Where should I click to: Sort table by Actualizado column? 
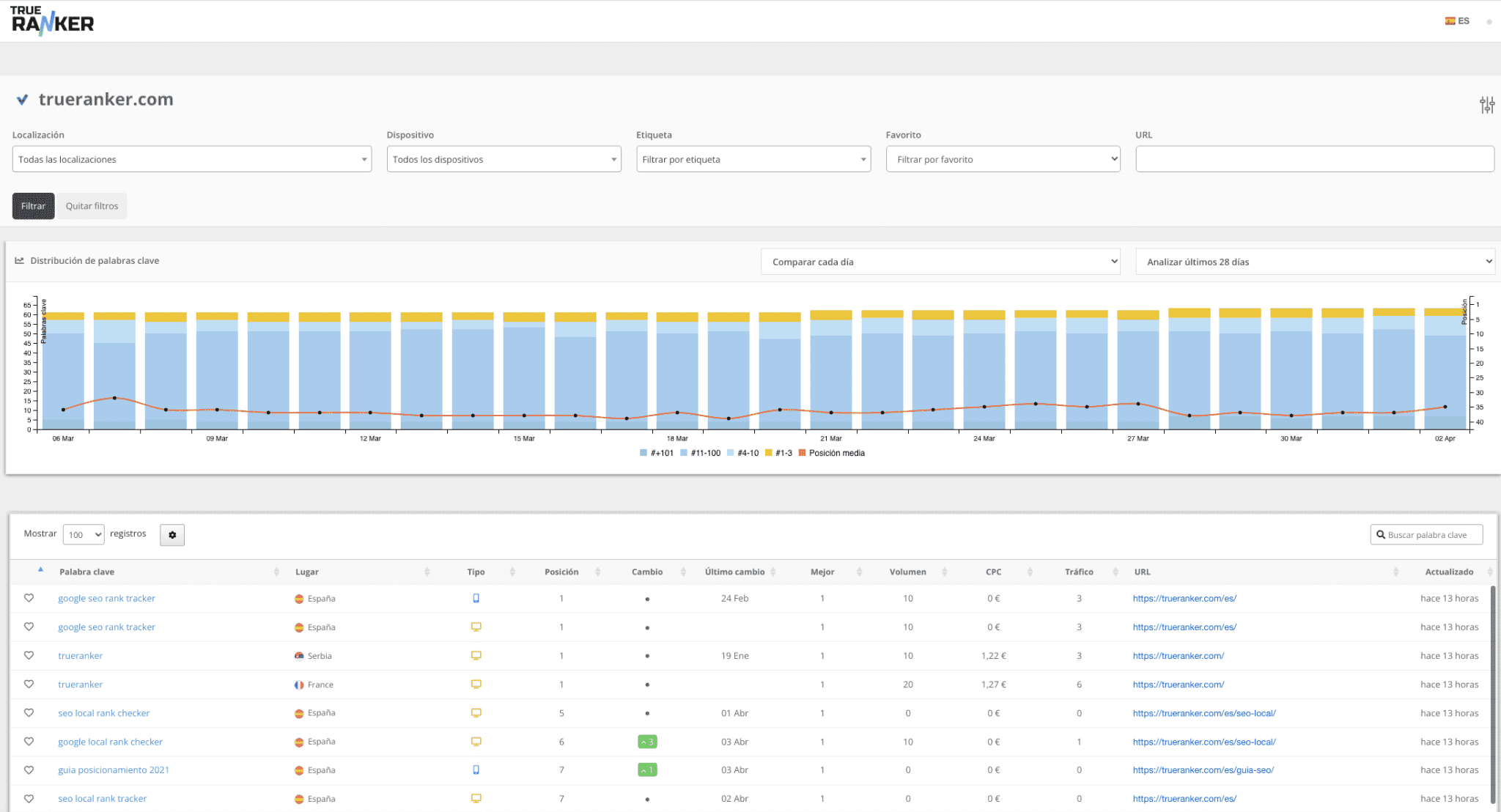click(1449, 572)
